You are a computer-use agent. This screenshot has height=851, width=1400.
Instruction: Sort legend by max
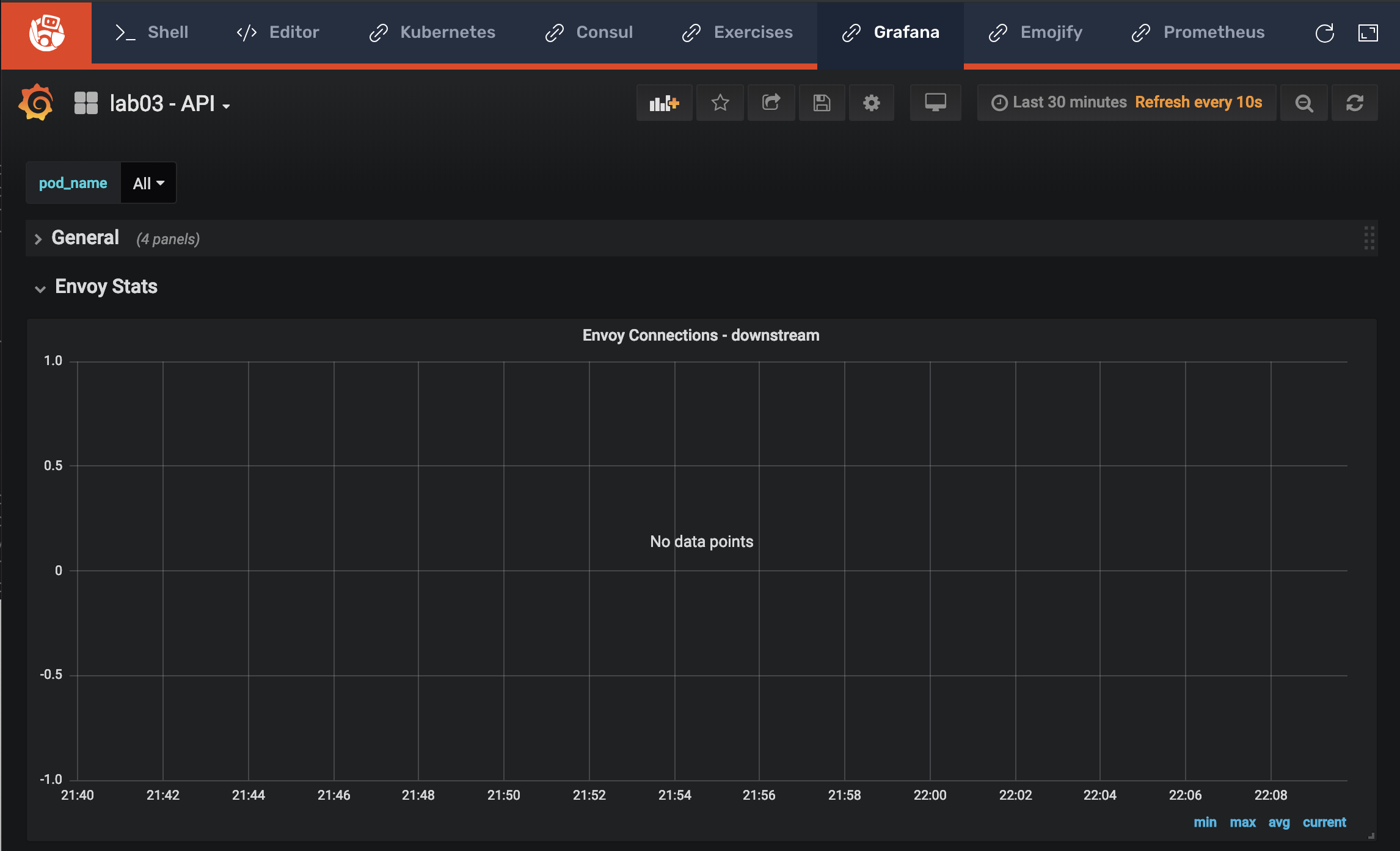[1242, 822]
